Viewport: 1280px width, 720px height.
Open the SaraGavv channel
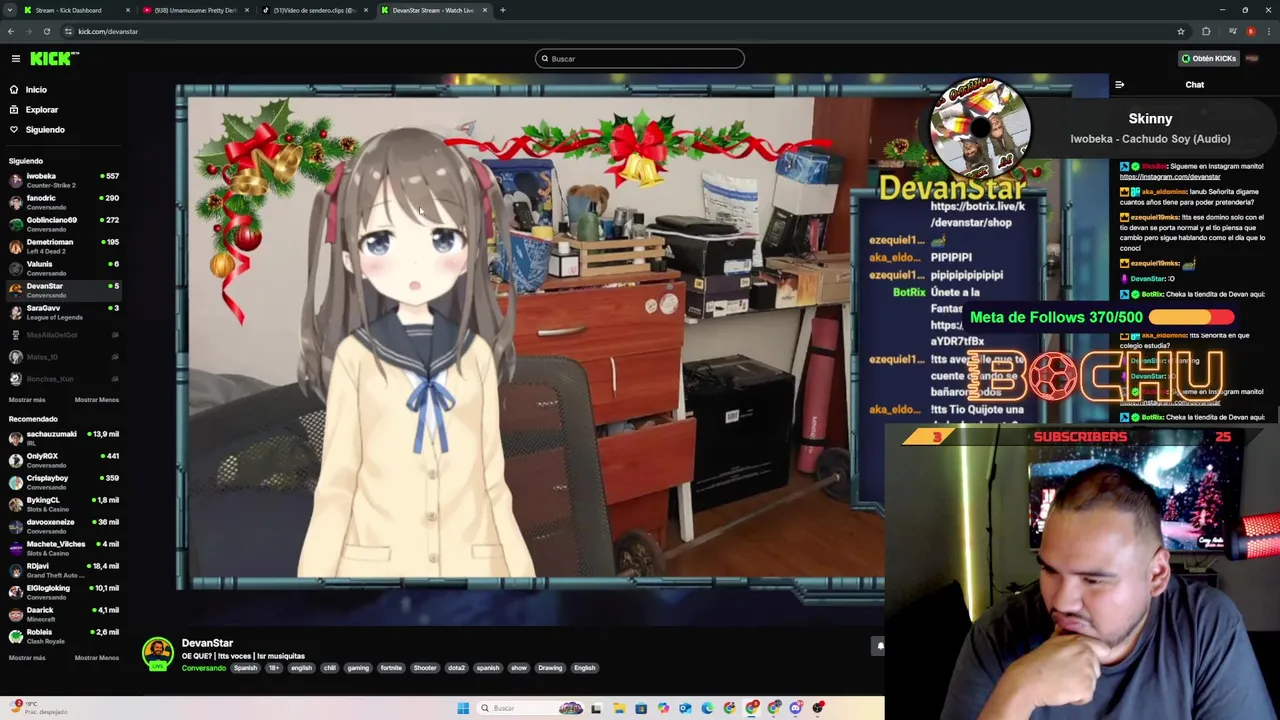[x=62, y=312]
